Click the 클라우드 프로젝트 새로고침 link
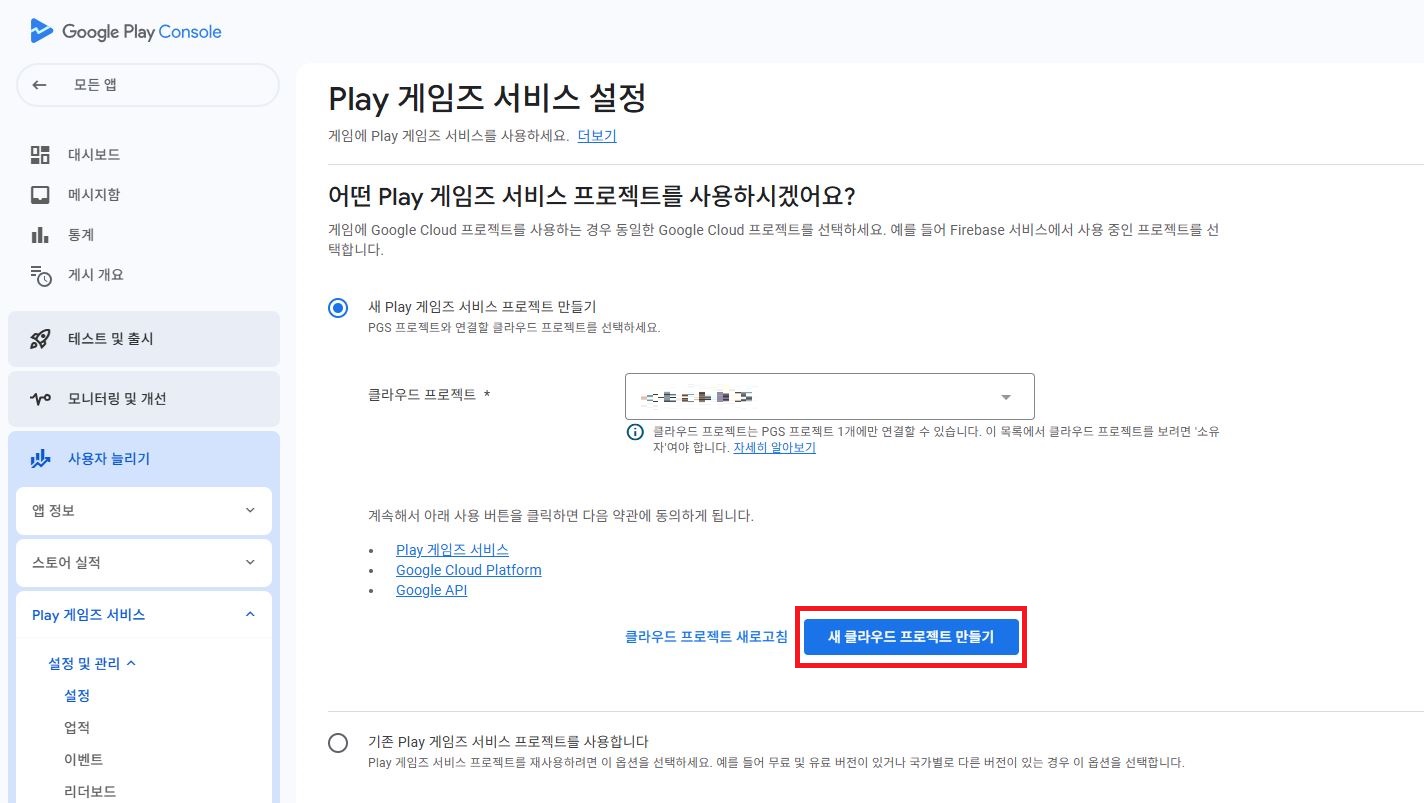Image resolution: width=1424 pixels, height=803 pixels. [x=706, y=637]
